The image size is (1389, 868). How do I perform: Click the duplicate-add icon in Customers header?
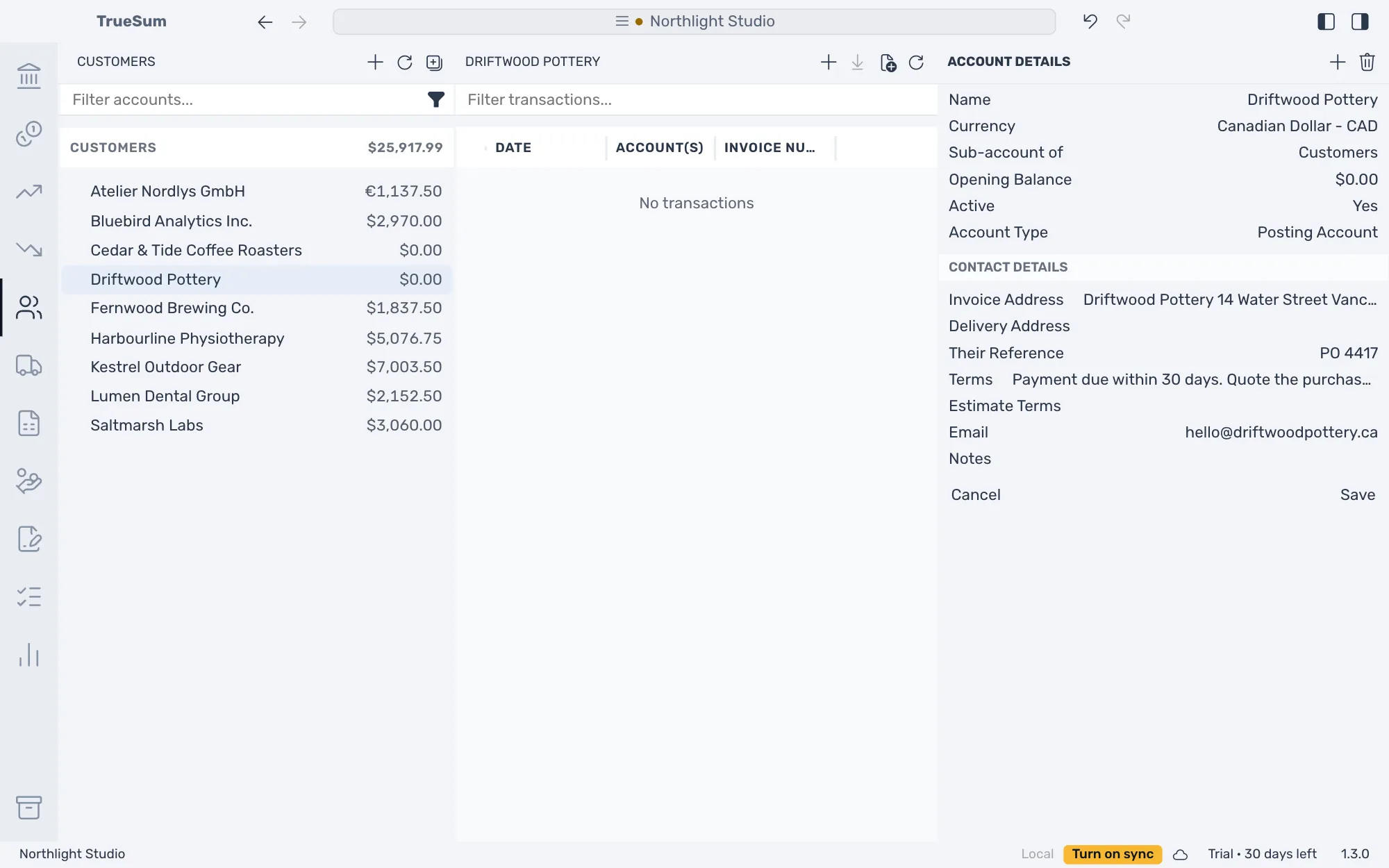click(x=434, y=62)
